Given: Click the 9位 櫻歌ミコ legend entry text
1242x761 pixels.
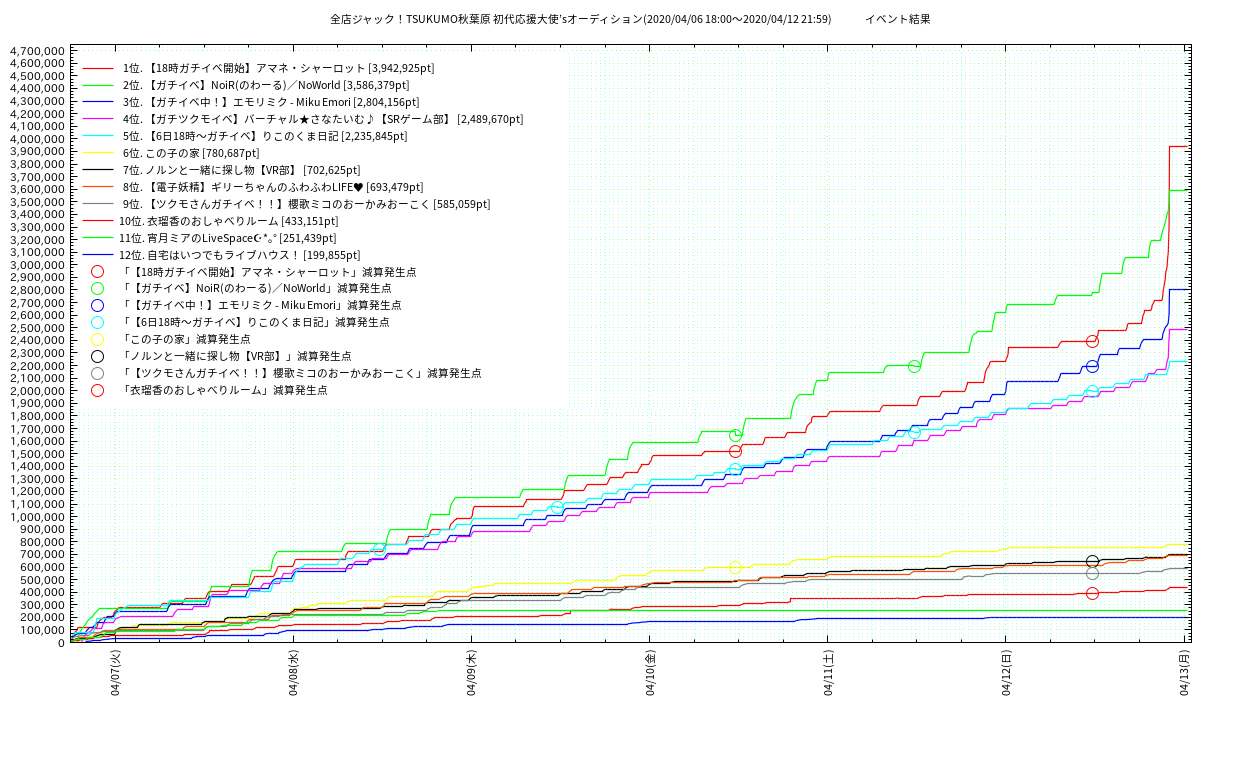Looking at the screenshot, I should pyautogui.click(x=304, y=204).
